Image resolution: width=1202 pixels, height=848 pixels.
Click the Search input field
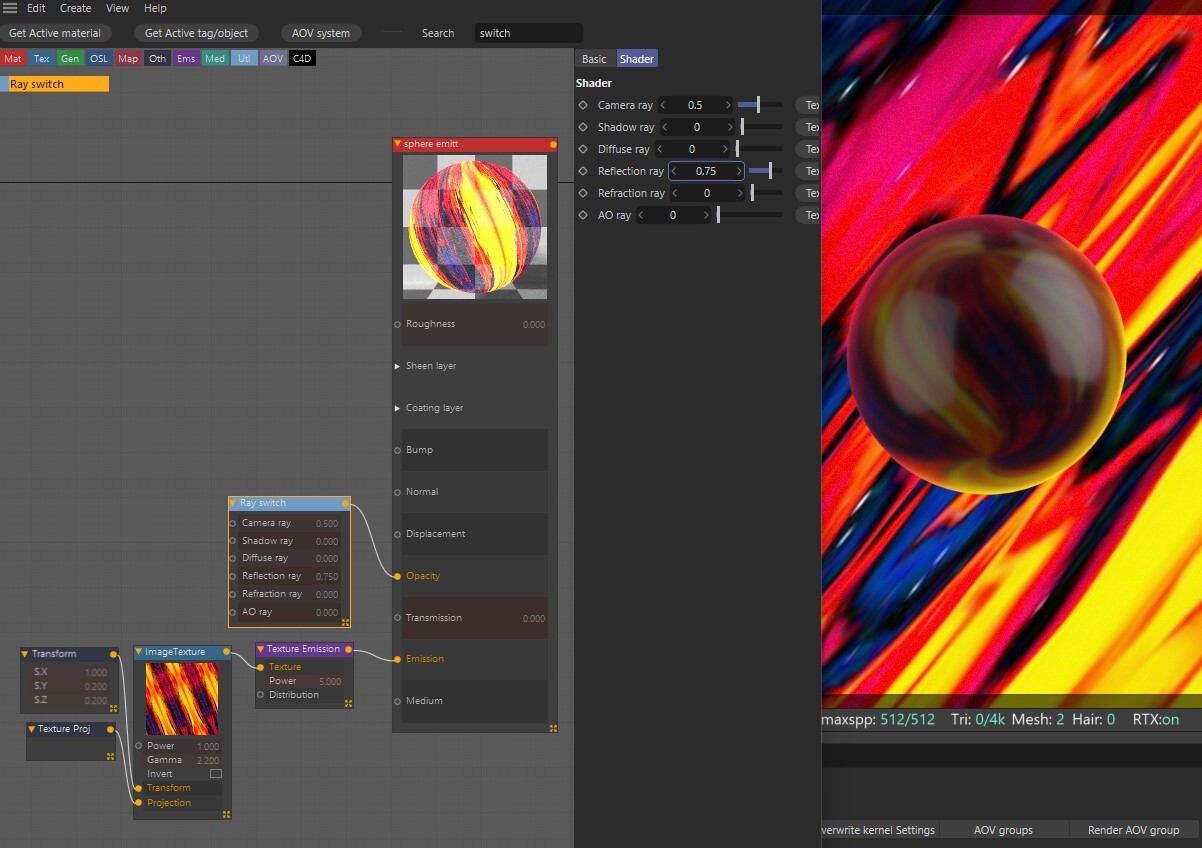528,33
